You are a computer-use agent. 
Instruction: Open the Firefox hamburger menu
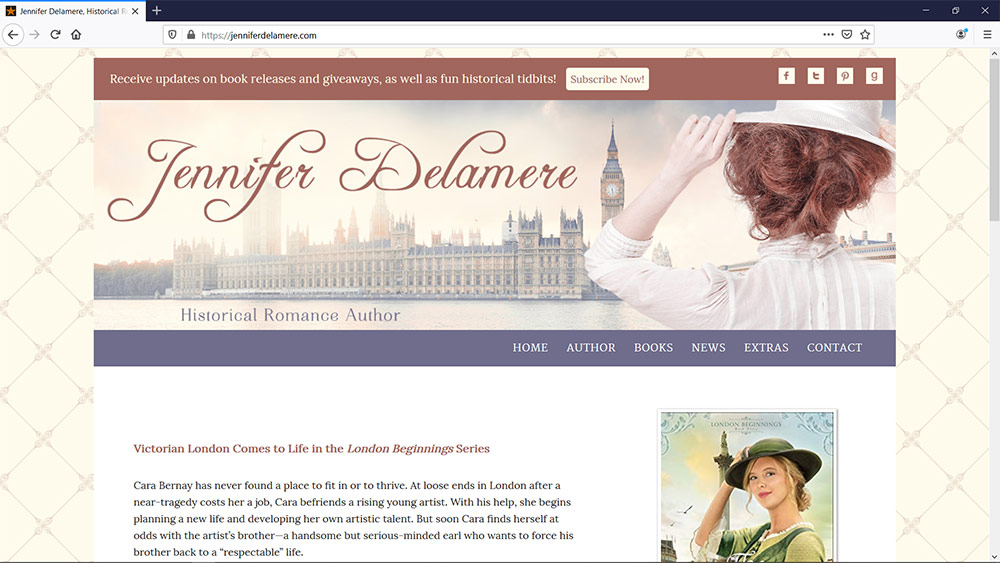tap(987, 34)
